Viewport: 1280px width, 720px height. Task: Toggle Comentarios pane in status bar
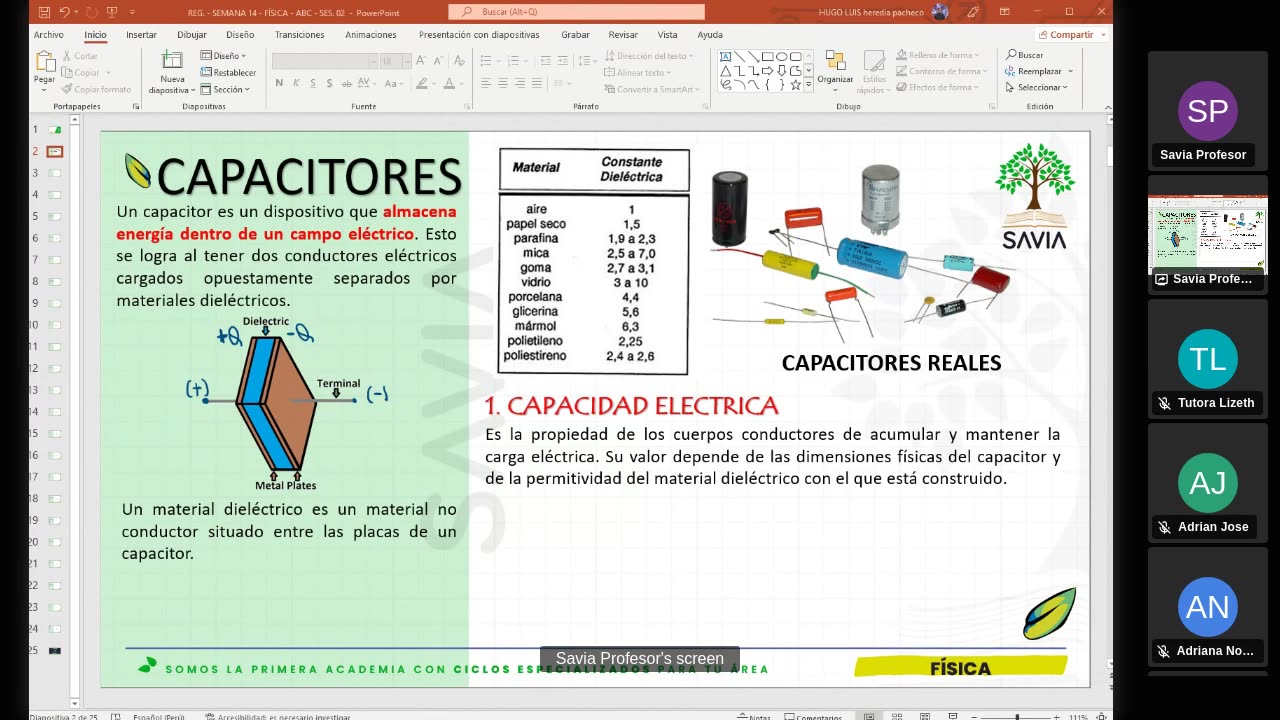click(814, 716)
